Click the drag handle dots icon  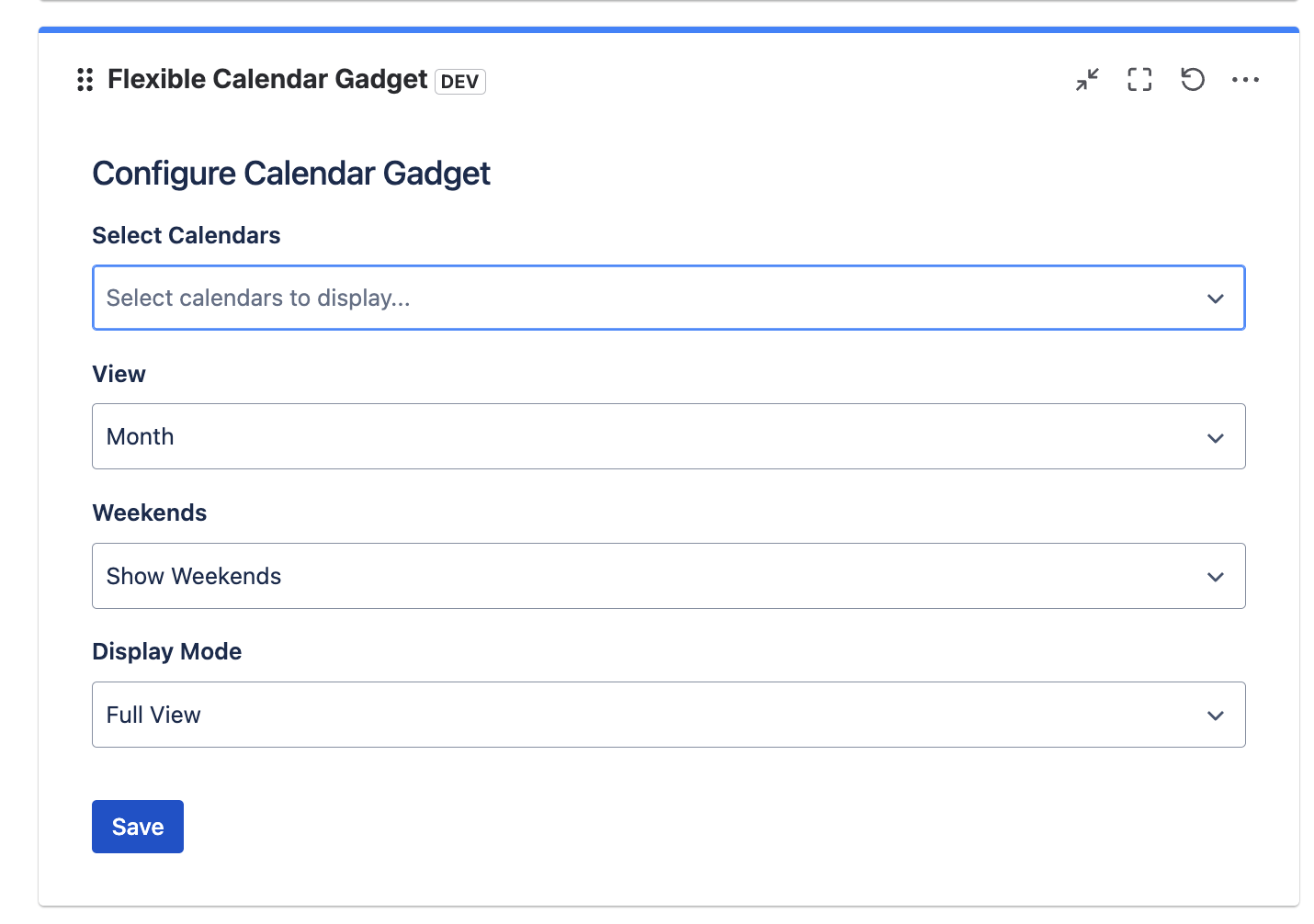(85, 80)
